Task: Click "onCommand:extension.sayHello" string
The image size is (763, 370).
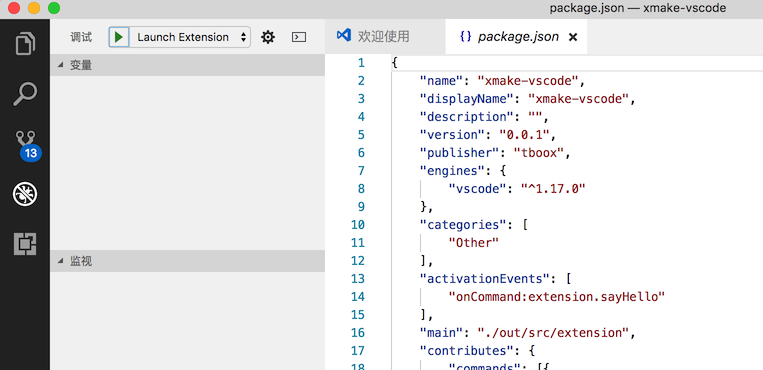Action: (x=556, y=296)
